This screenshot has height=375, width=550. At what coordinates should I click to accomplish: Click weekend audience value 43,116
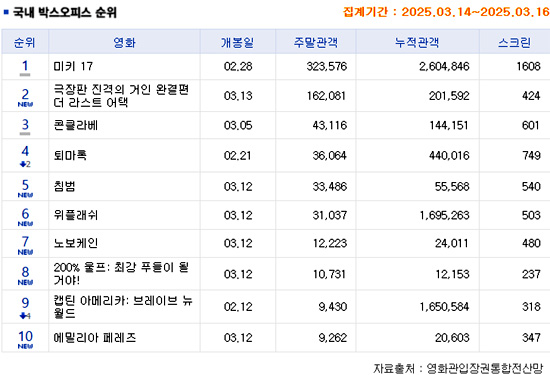tap(330, 125)
